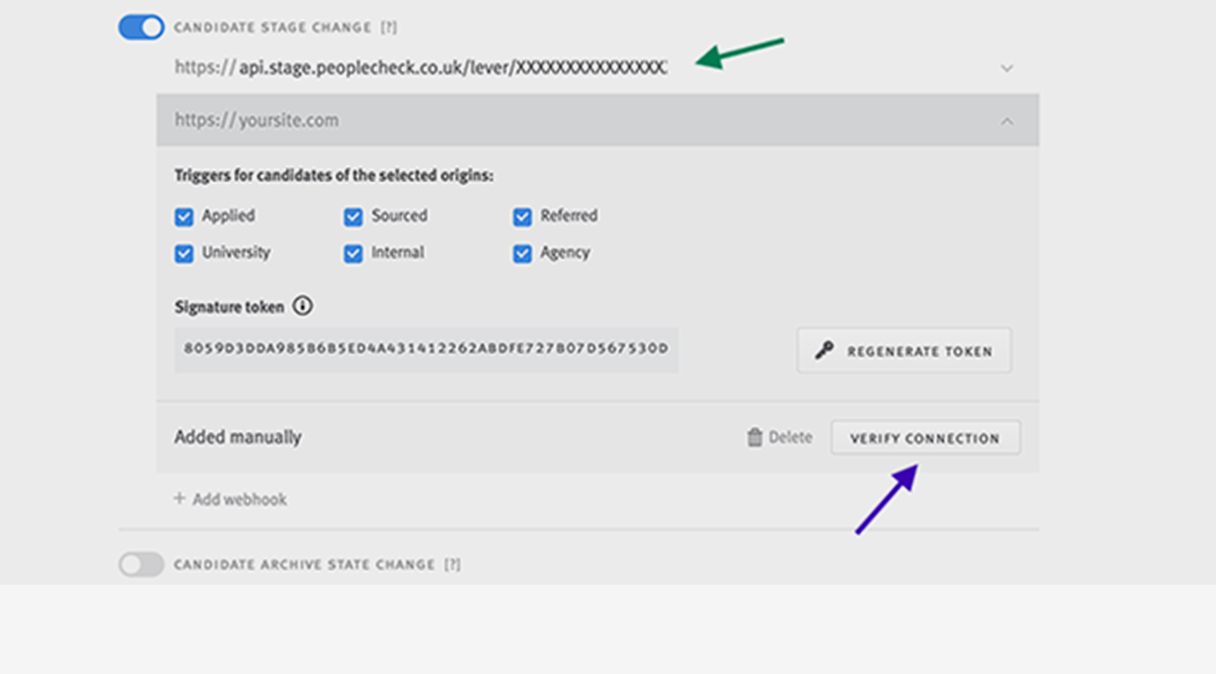The image size is (1216, 674).
Task: Enable the Candidate Archive State Change toggle
Action: click(x=142, y=564)
